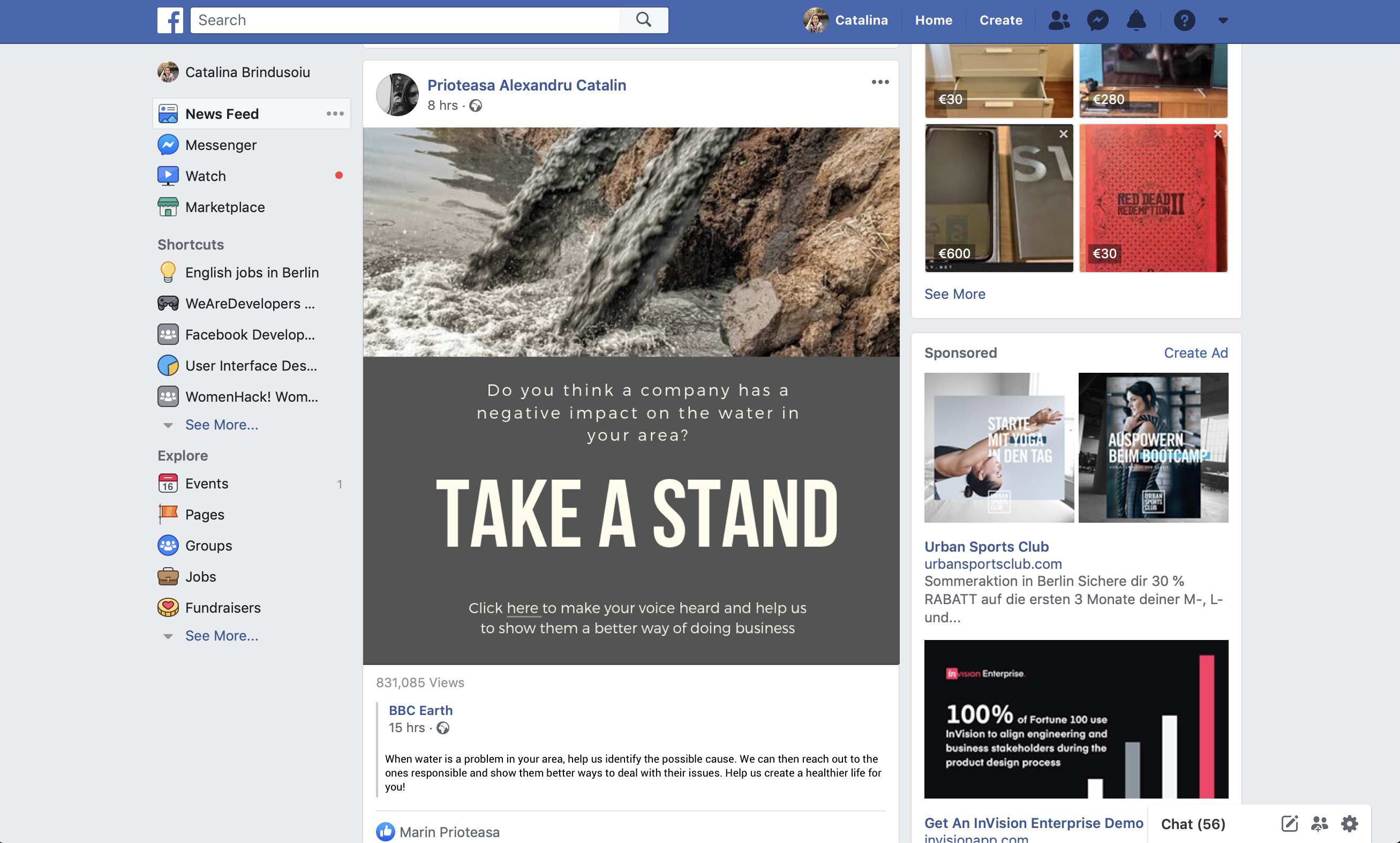Viewport: 1400px width, 843px height.
Task: Click Create Ad link
Action: (1195, 353)
